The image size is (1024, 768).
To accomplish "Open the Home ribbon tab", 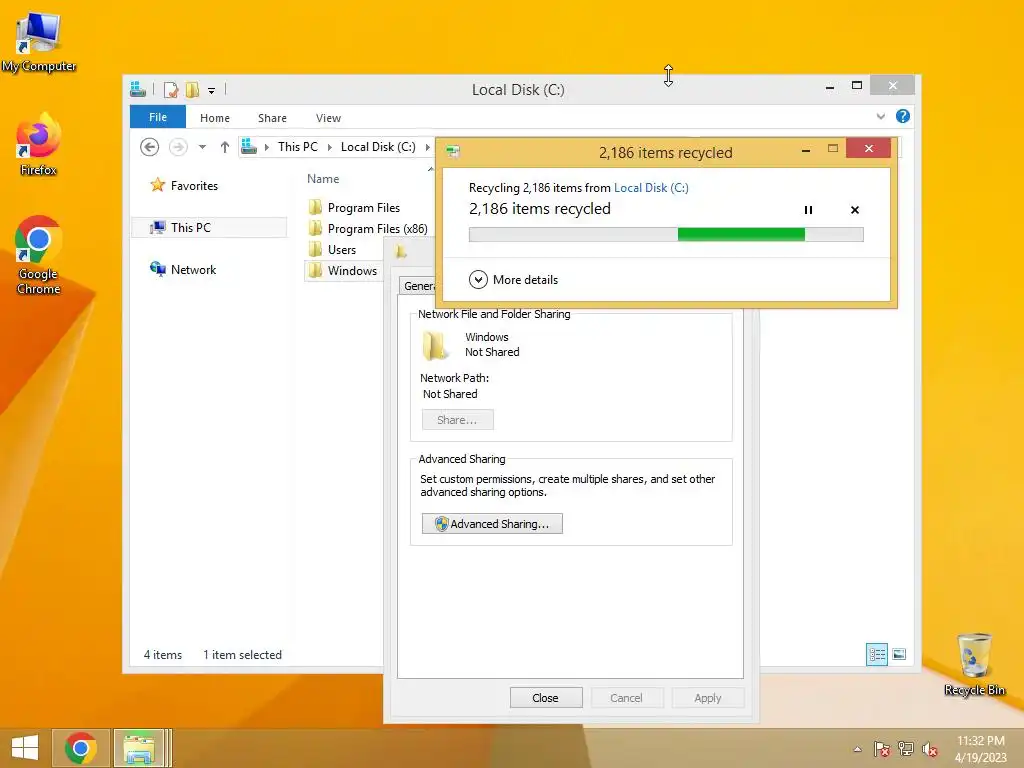I will tap(215, 118).
